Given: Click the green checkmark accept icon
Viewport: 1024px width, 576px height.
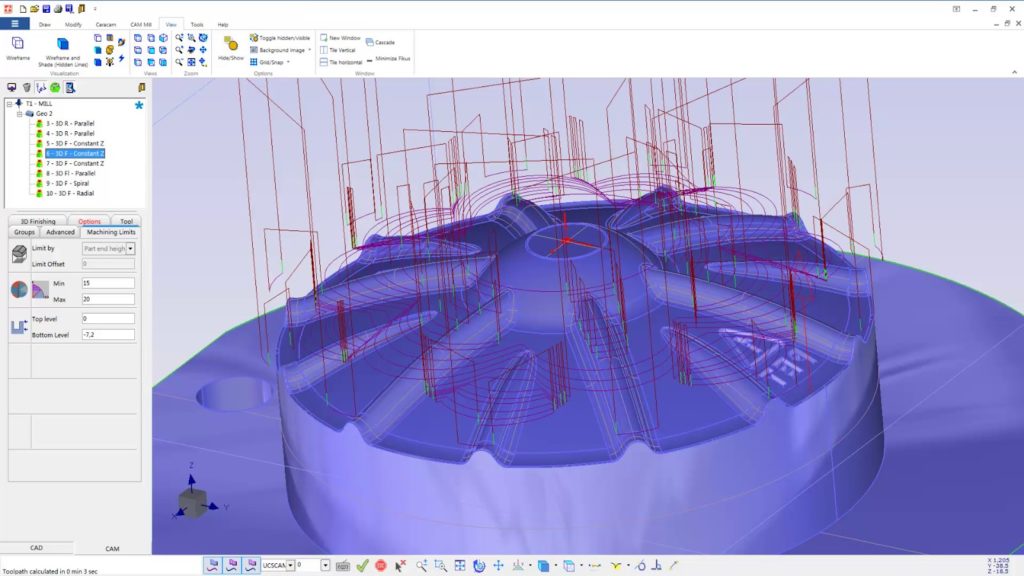Looking at the screenshot, I should 362,565.
